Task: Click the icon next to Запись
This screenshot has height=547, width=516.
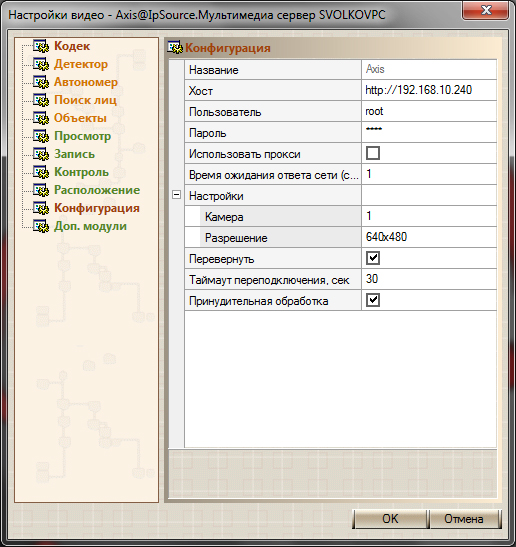Action: tap(41, 154)
